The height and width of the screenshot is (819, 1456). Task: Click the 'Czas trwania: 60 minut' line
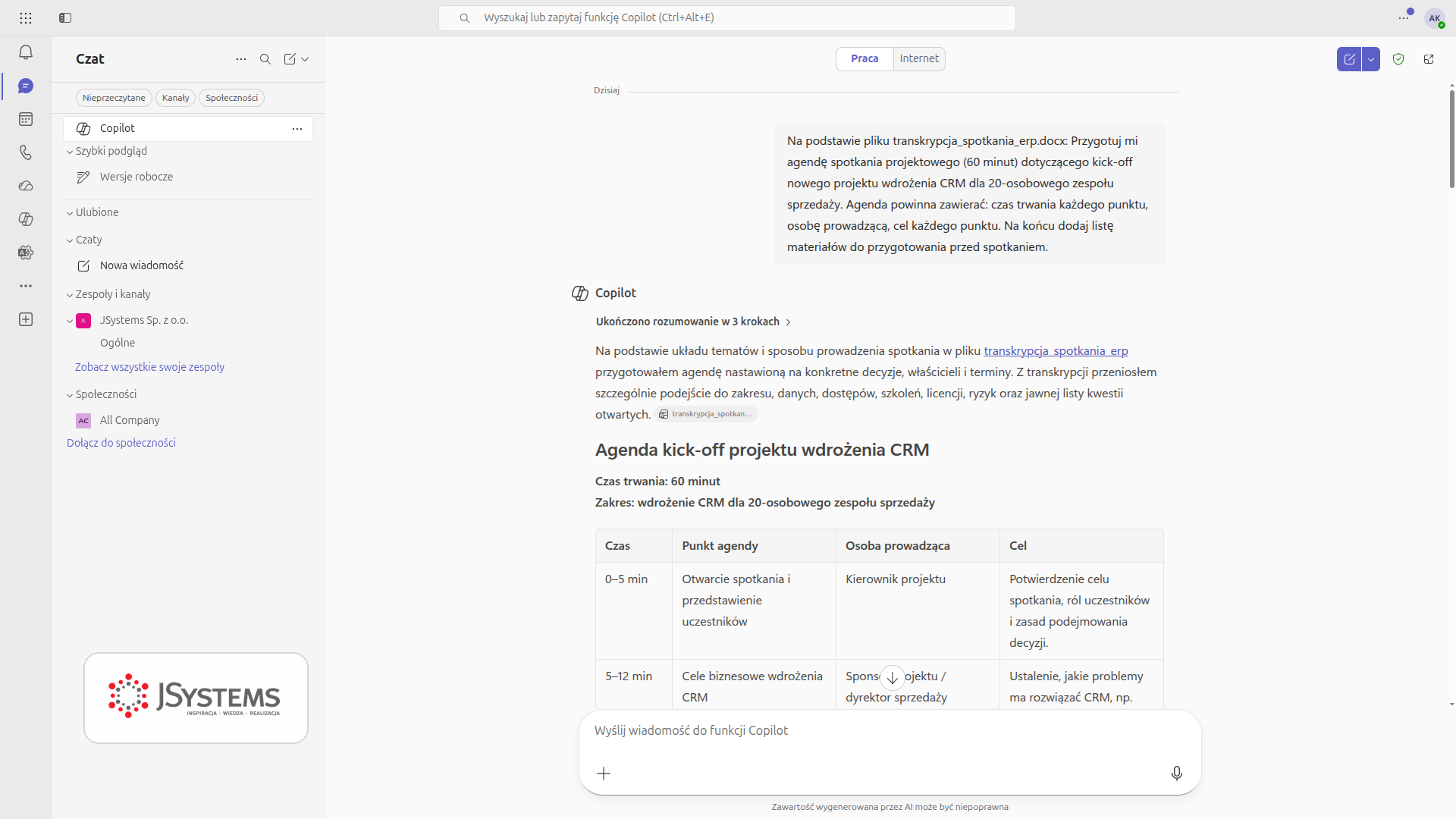(657, 482)
